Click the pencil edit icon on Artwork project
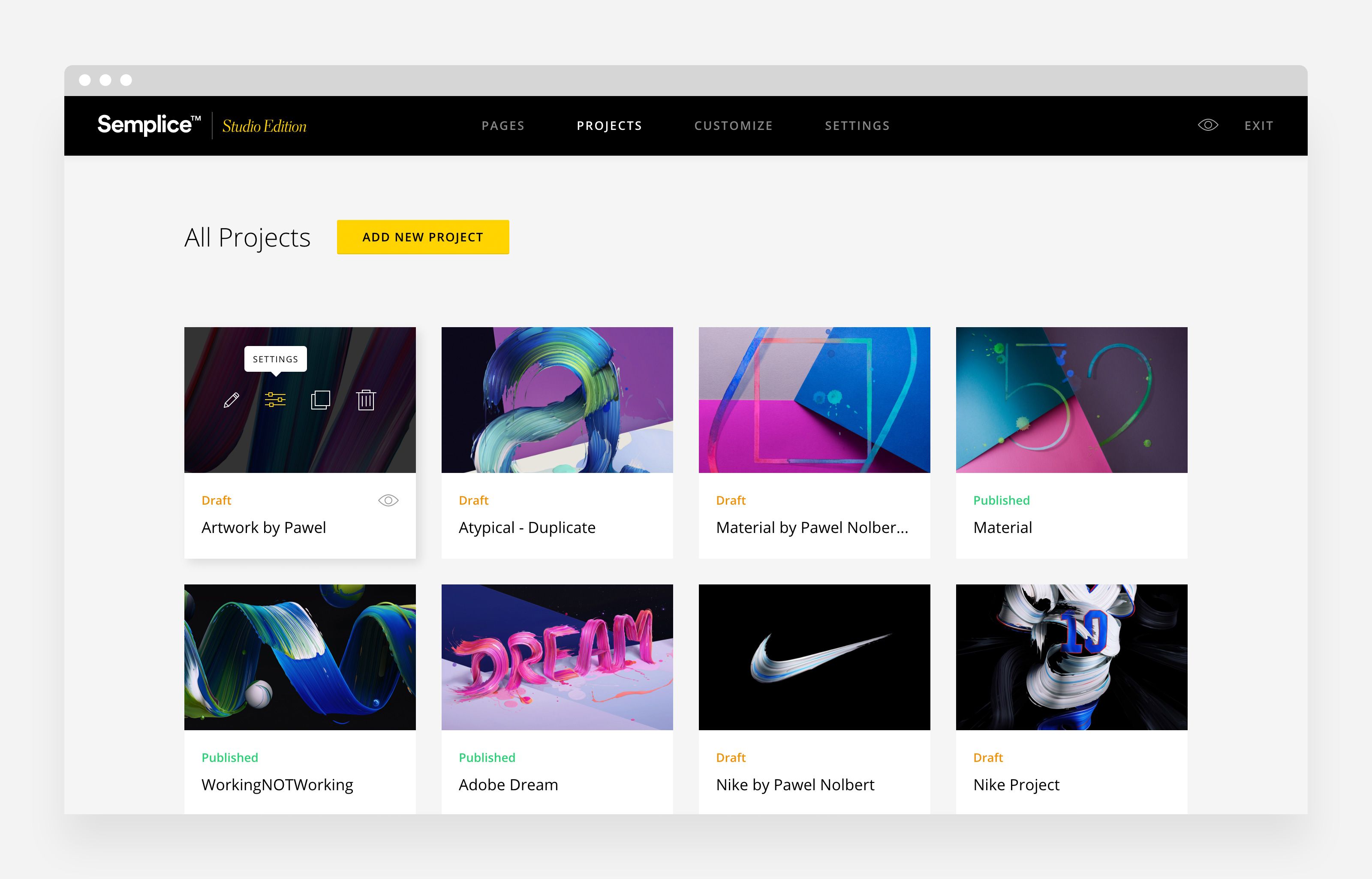The height and width of the screenshot is (879, 1372). point(231,400)
